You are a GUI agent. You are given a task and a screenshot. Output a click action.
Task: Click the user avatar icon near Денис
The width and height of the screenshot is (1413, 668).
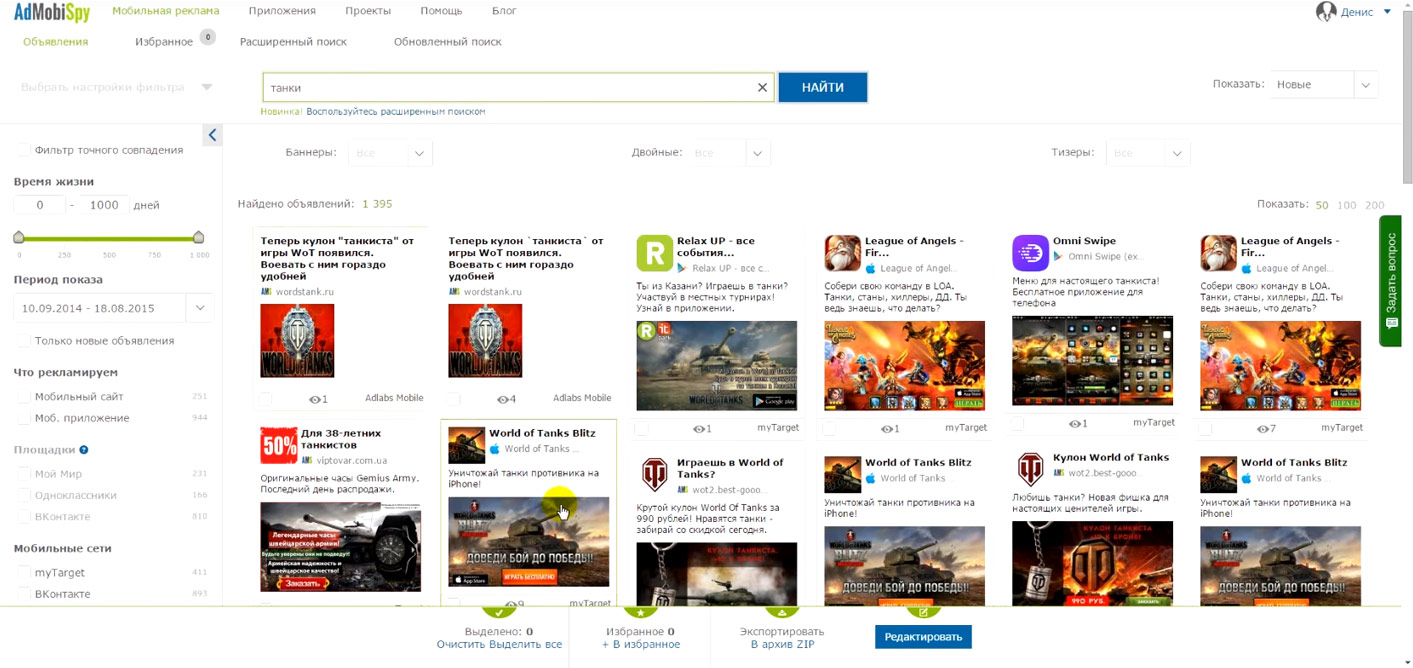(x=1326, y=12)
